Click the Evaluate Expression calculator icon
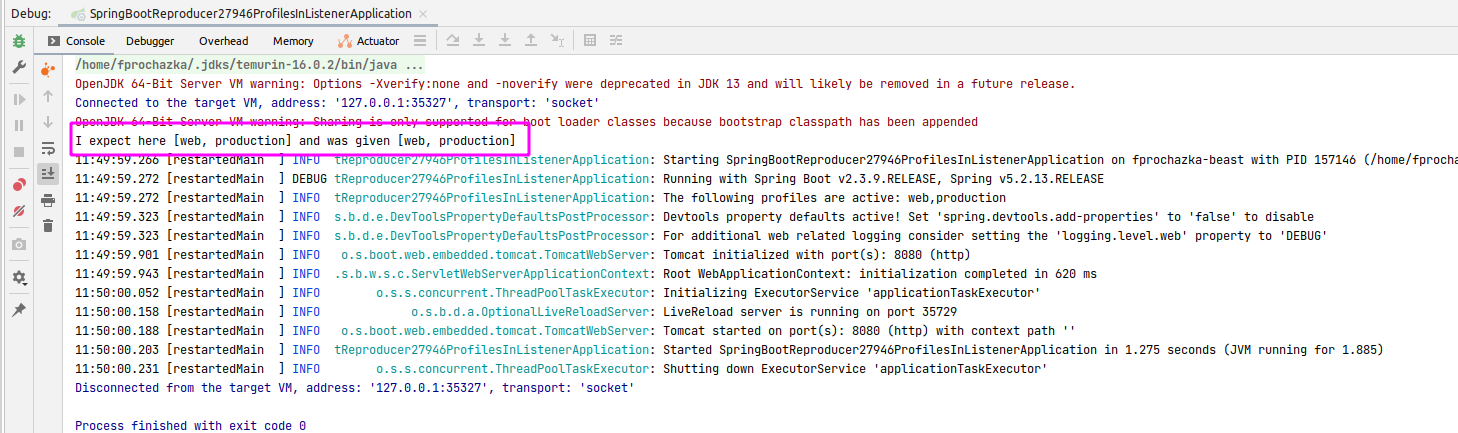Image resolution: width=1458 pixels, height=433 pixels. [x=590, y=41]
